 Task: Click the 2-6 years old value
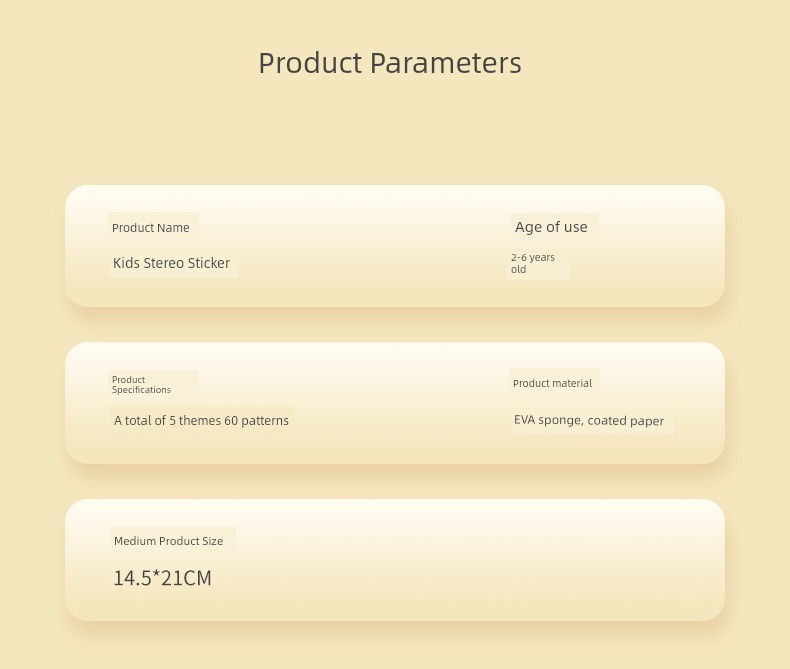(x=532, y=263)
